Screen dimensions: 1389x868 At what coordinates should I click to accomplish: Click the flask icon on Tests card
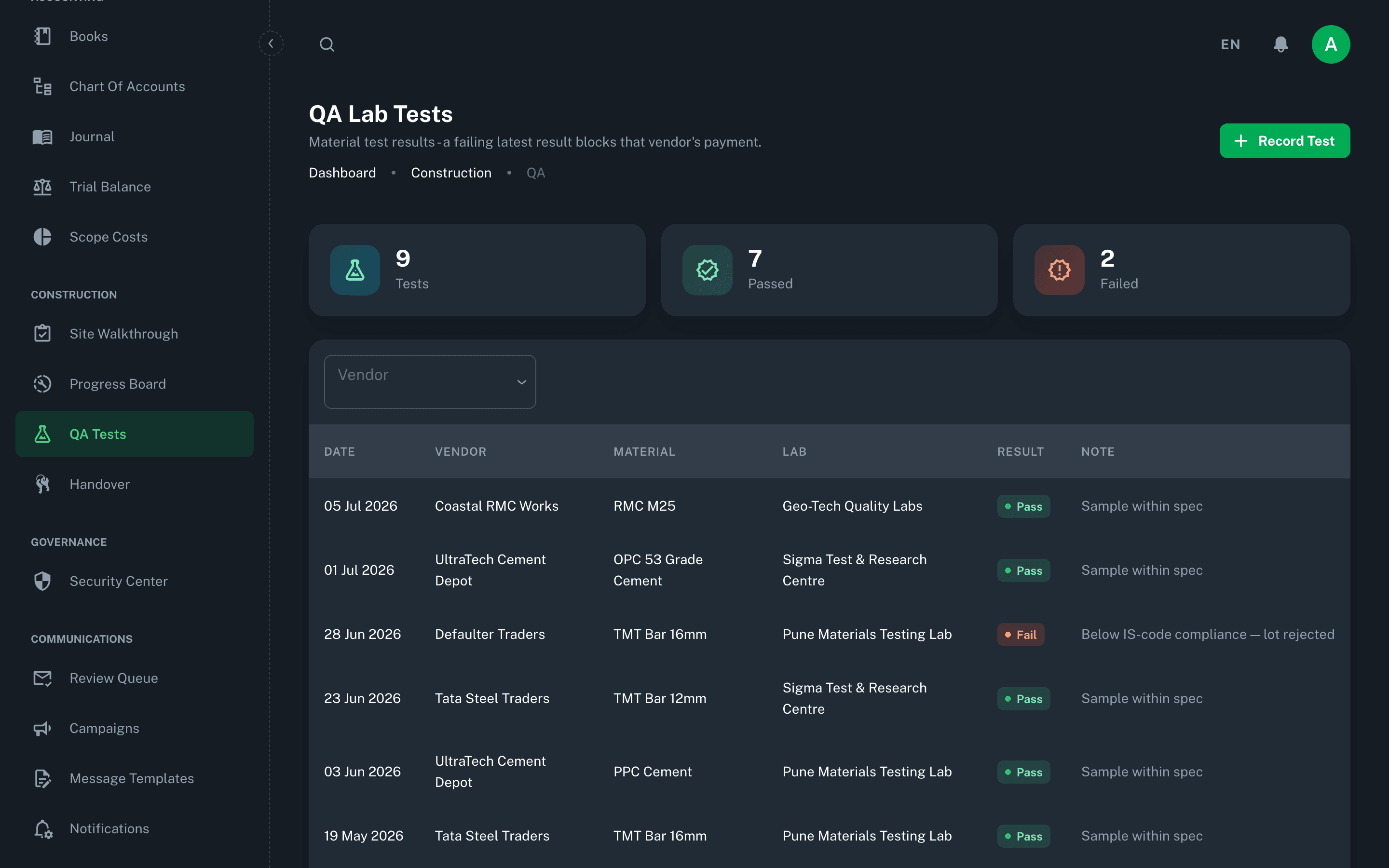pos(354,270)
